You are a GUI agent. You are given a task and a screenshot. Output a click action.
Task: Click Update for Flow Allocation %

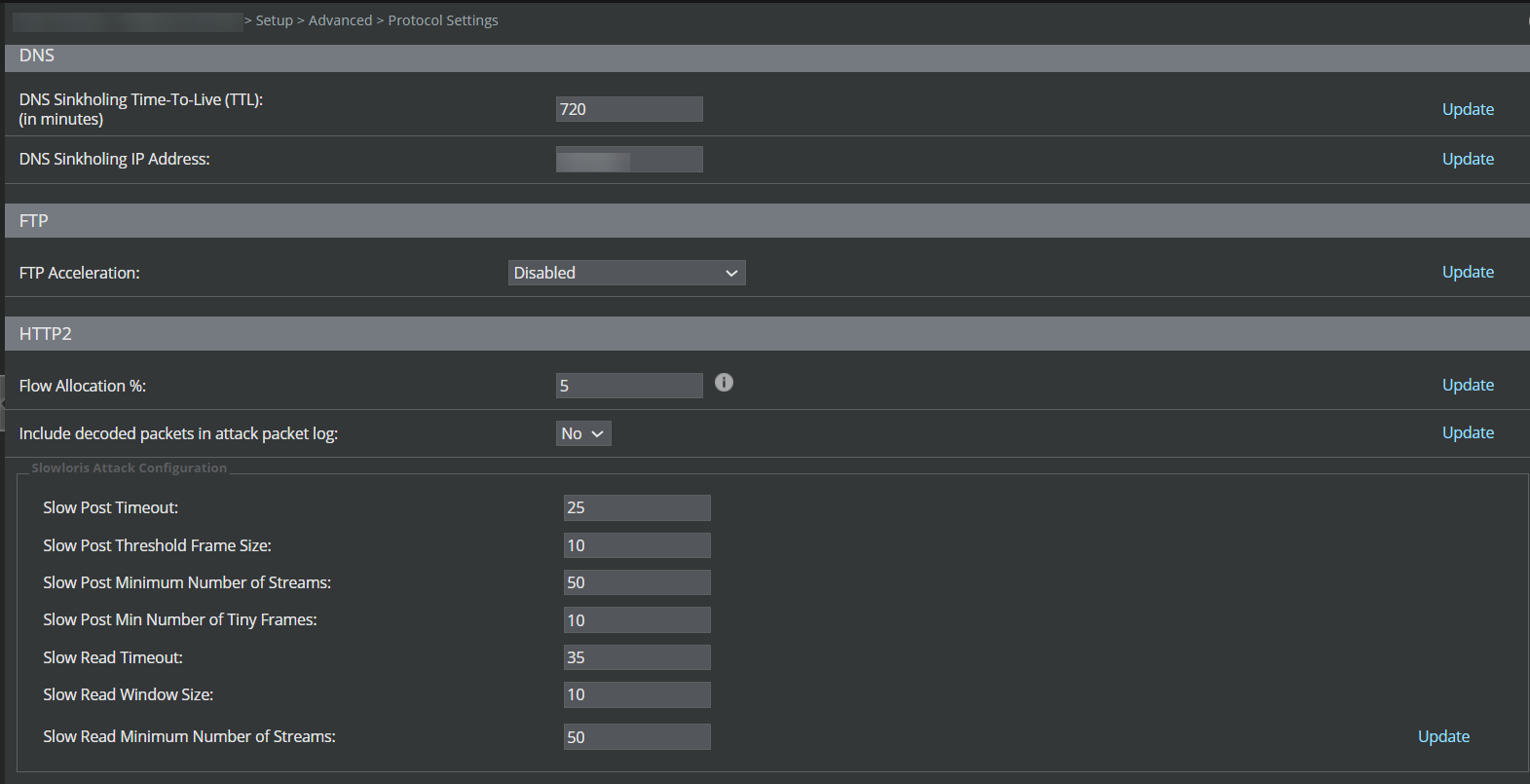[1468, 385]
